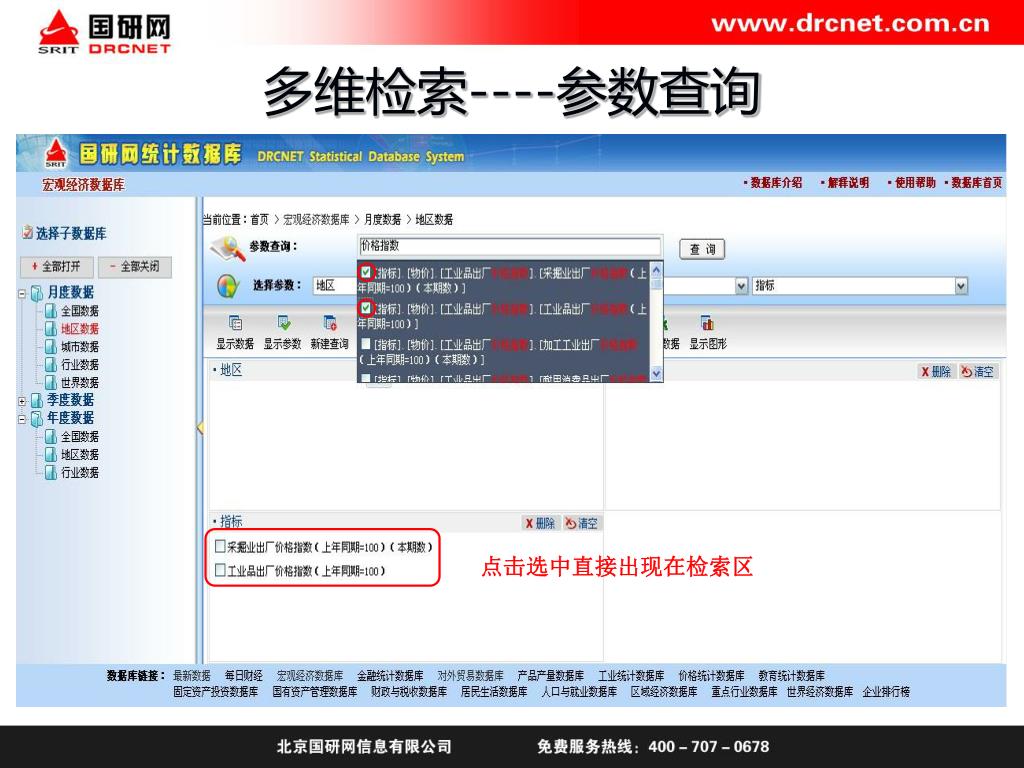Open the 使用帮助 link

click(x=915, y=183)
